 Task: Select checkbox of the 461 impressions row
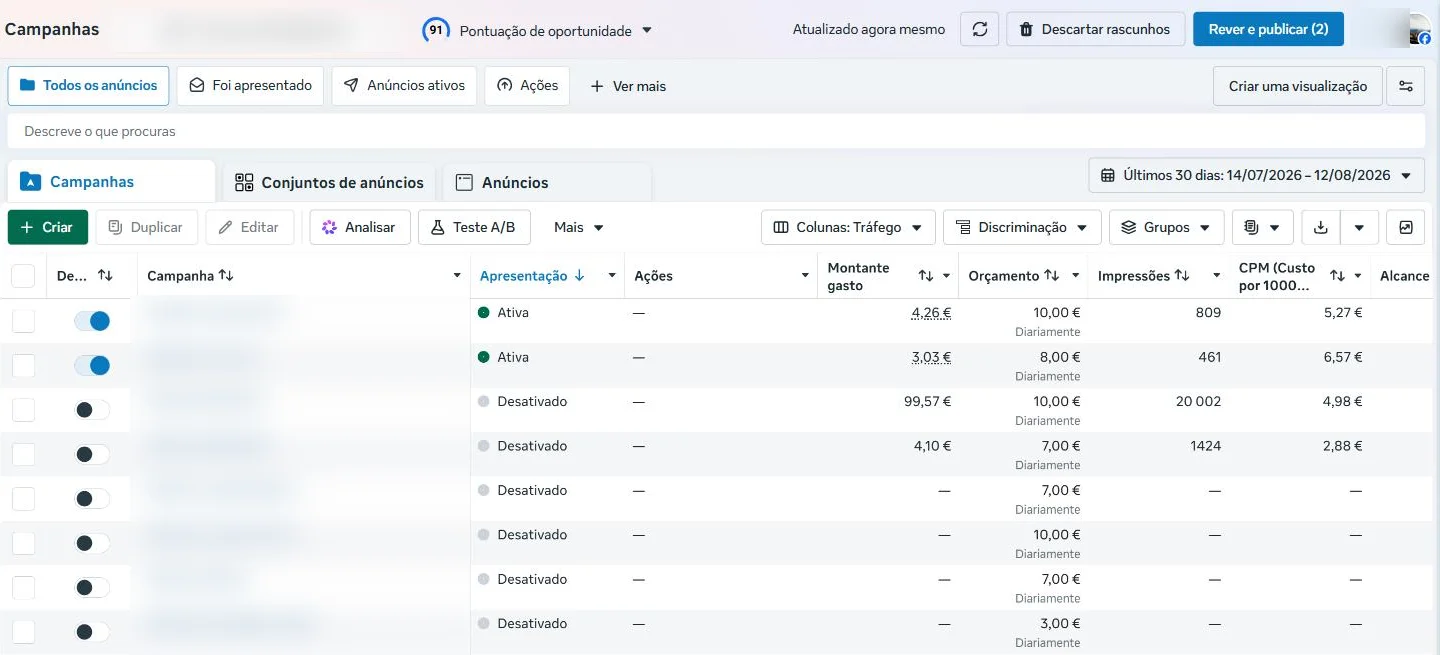(23, 365)
